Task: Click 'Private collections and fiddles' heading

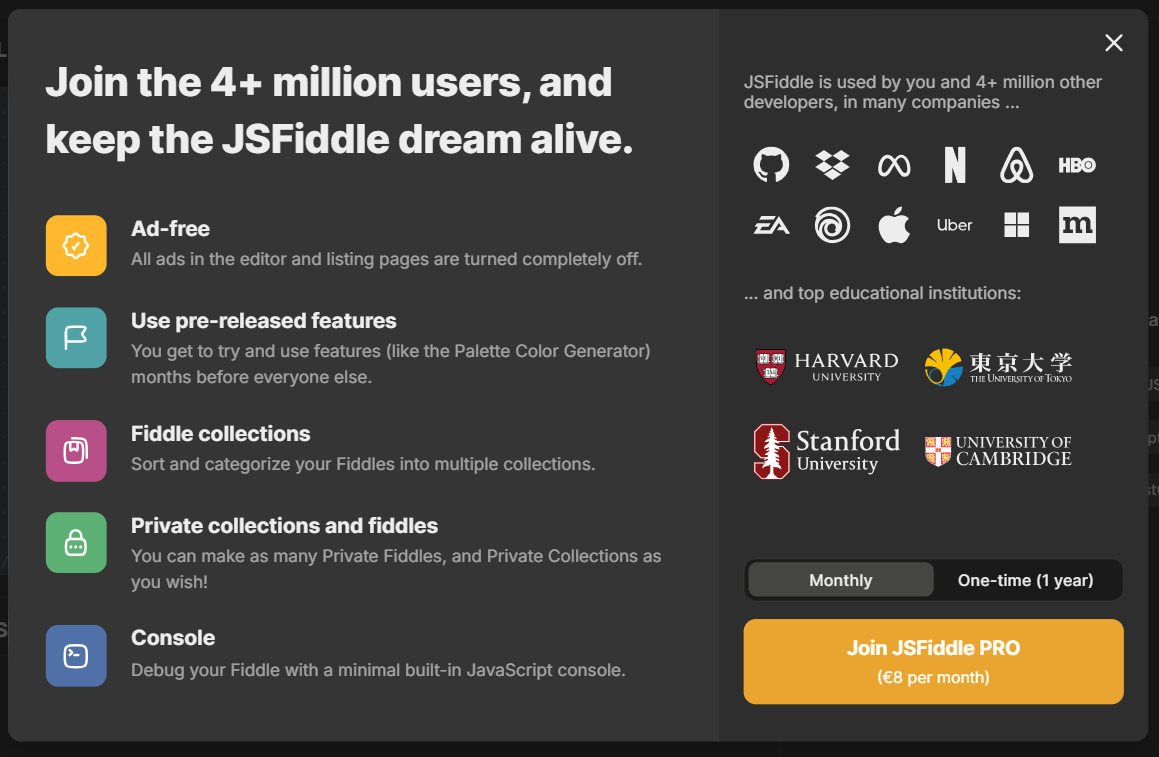Action: click(284, 526)
